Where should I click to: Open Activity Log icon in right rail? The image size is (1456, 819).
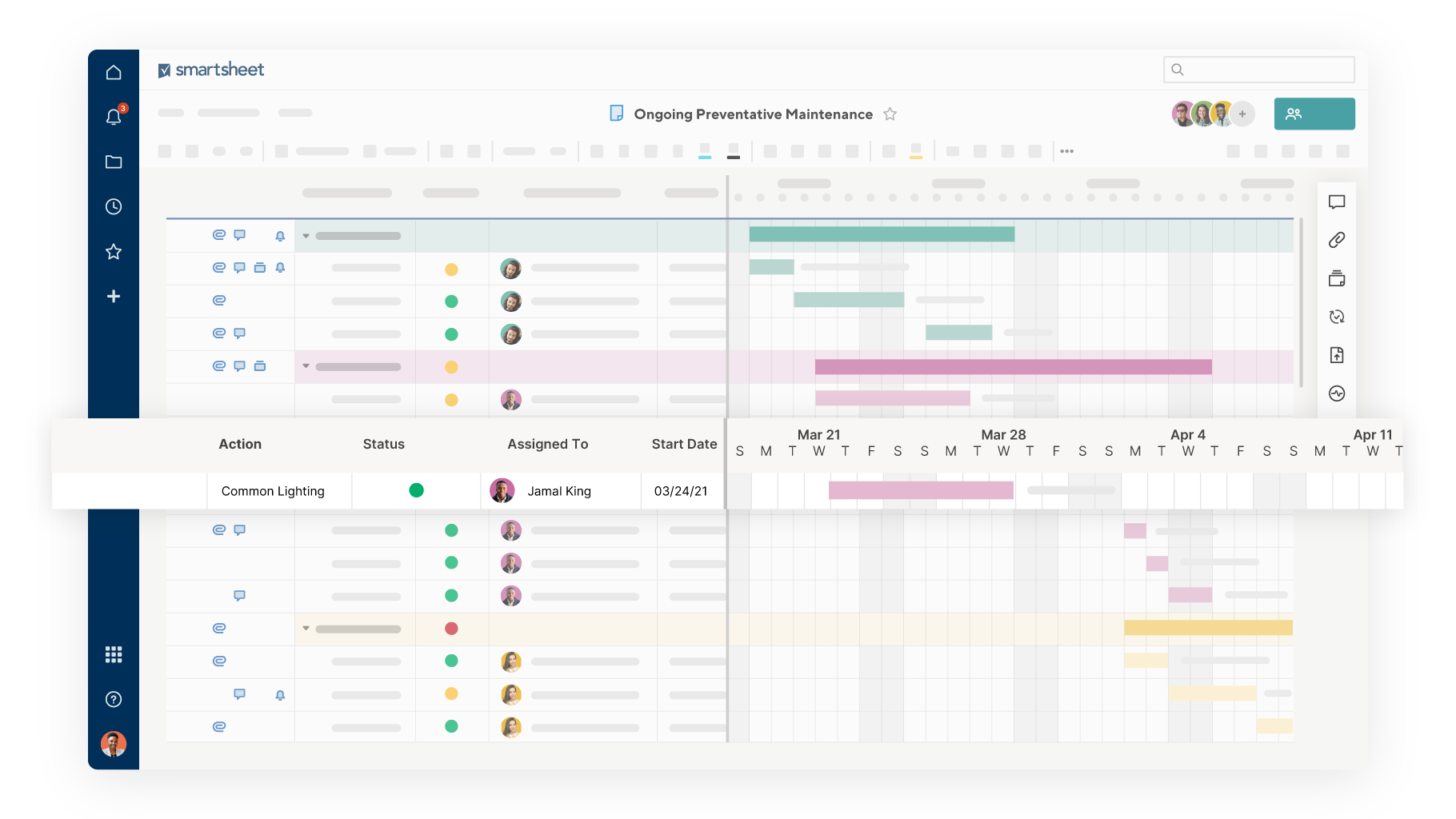click(x=1337, y=394)
